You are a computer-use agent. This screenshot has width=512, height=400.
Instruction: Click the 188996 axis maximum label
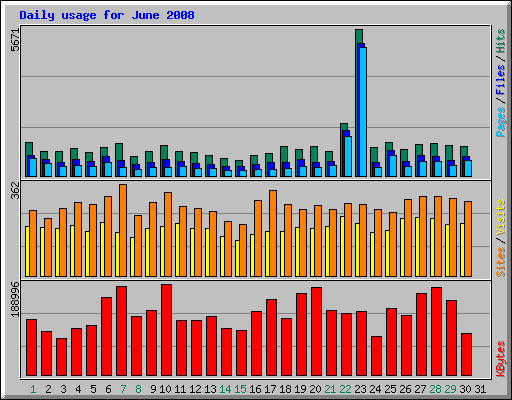pyautogui.click(x=16, y=300)
